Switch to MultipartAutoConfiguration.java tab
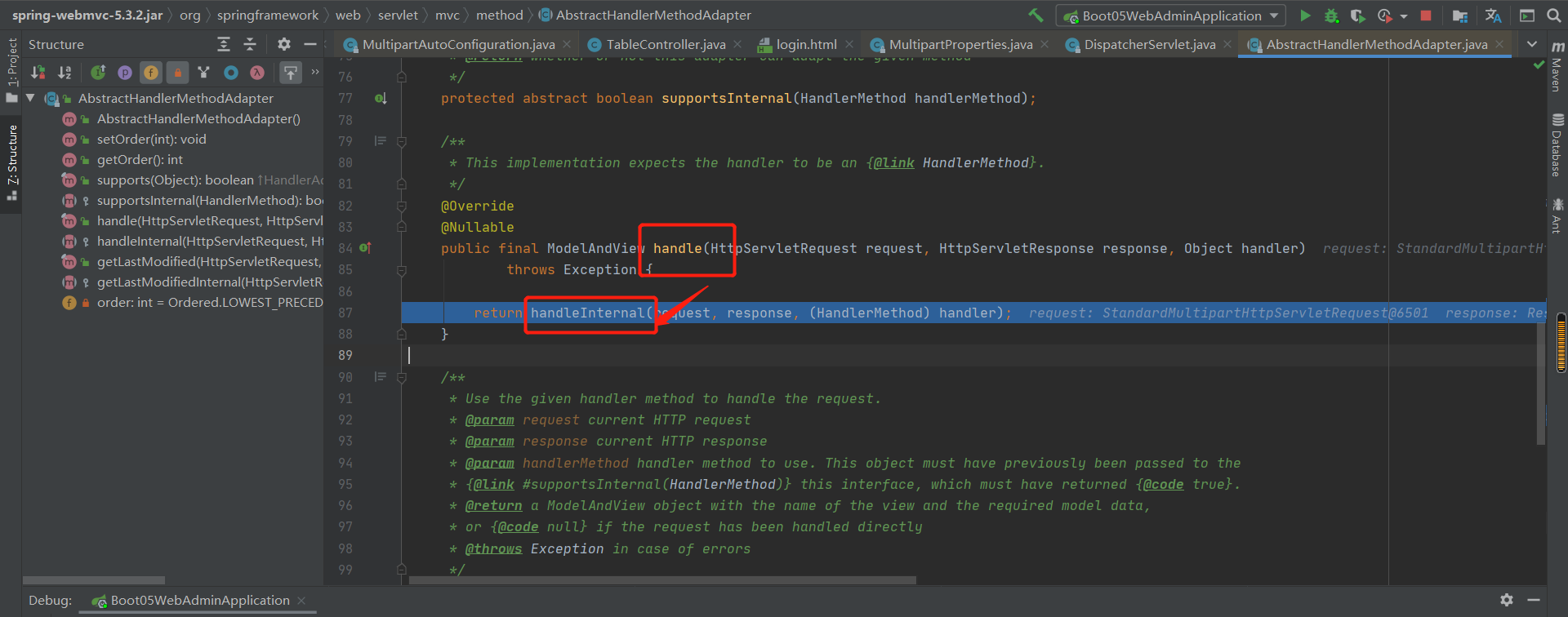 point(458,44)
